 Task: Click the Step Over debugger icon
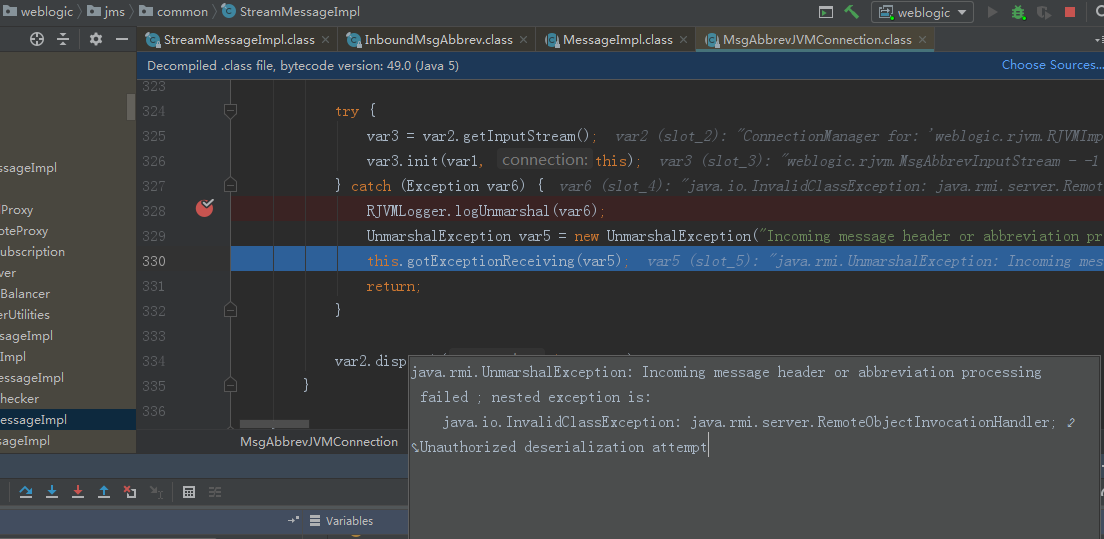[26, 492]
